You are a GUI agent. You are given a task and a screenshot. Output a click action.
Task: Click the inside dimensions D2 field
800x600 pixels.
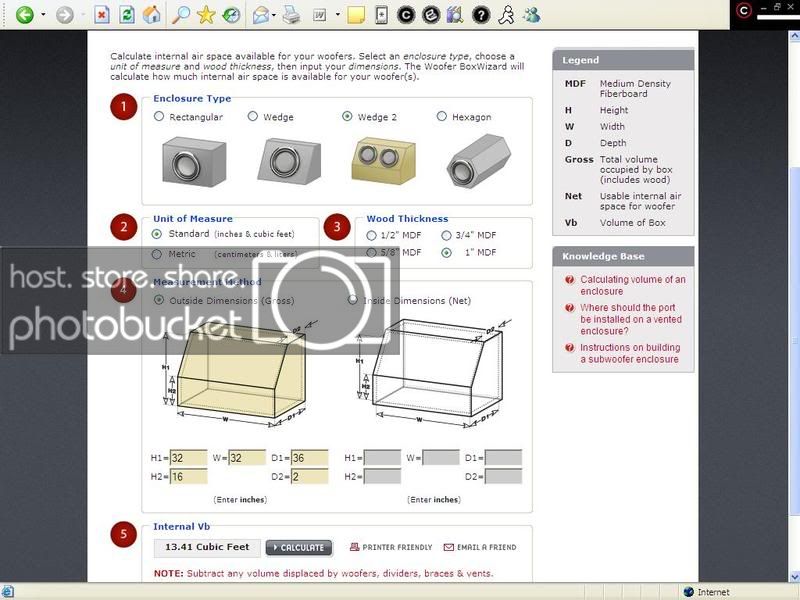tap(503, 477)
